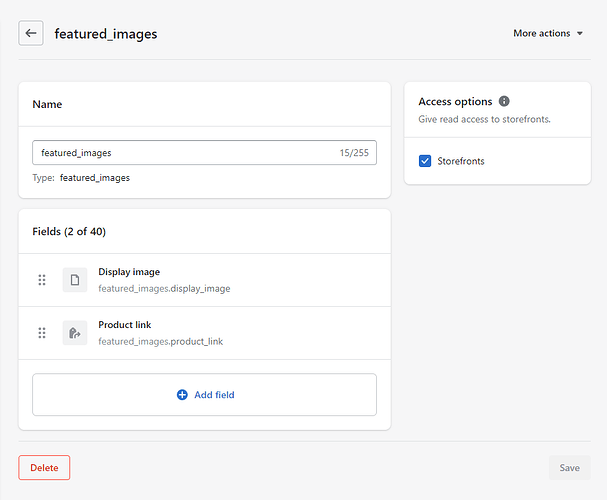
Task: Click the plus icon next to Add field
Action: [182, 395]
